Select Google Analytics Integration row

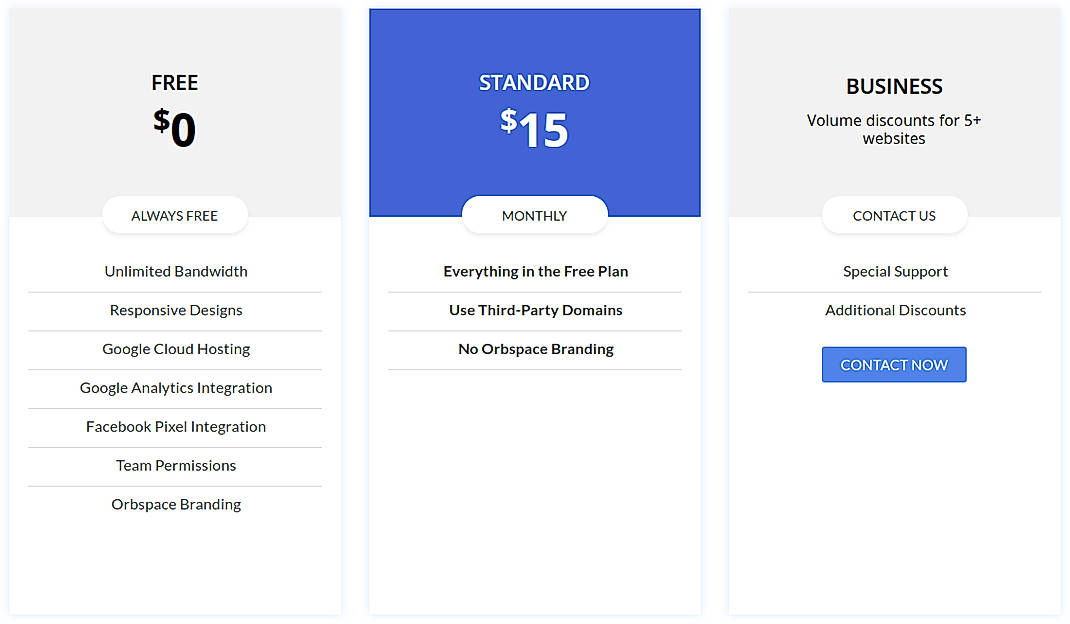[176, 388]
